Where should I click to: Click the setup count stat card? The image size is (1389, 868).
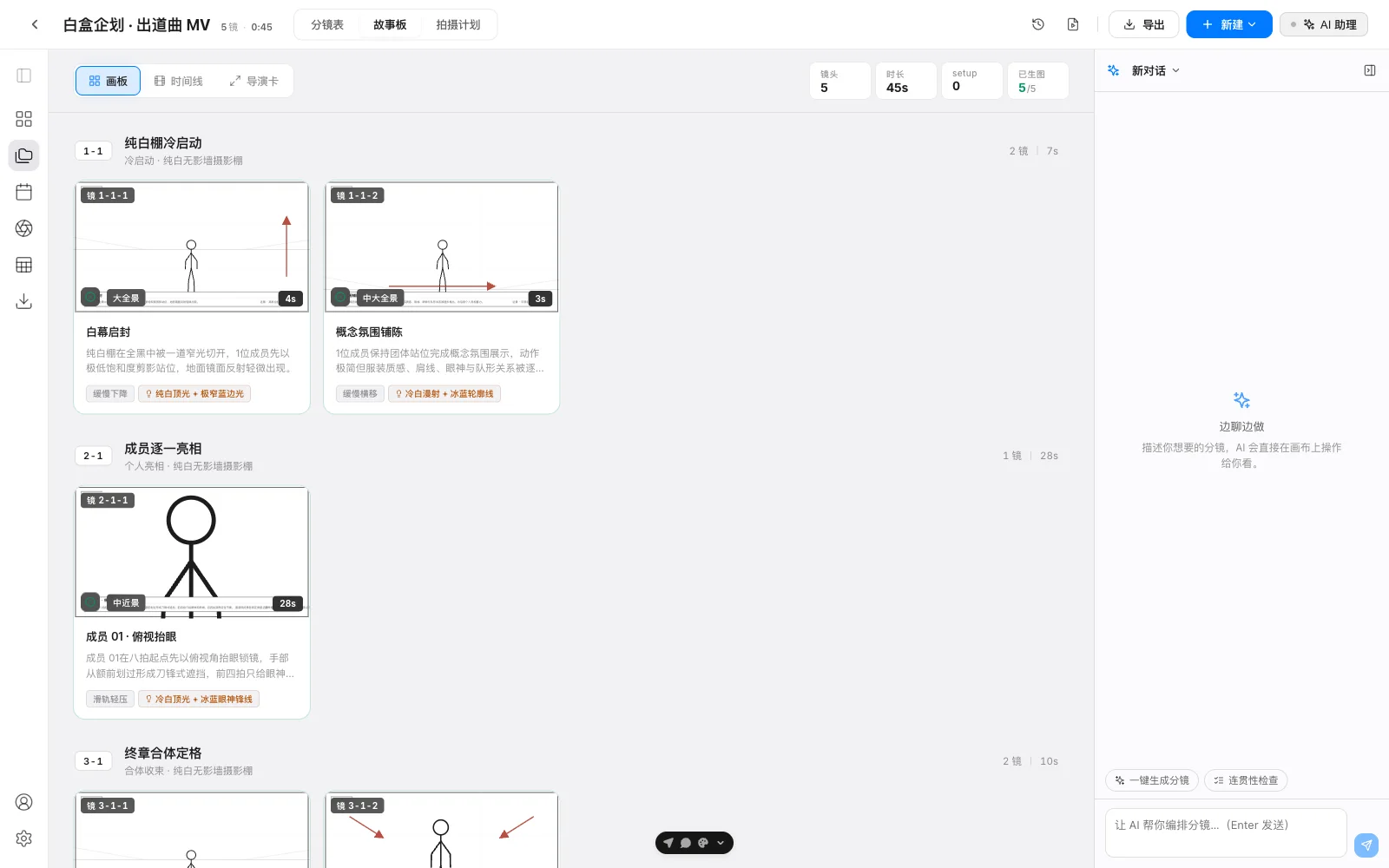pos(972,81)
